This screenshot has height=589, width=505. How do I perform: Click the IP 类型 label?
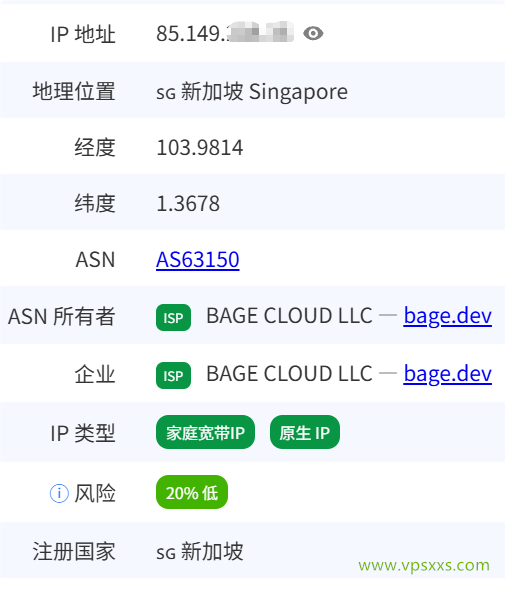coord(83,433)
